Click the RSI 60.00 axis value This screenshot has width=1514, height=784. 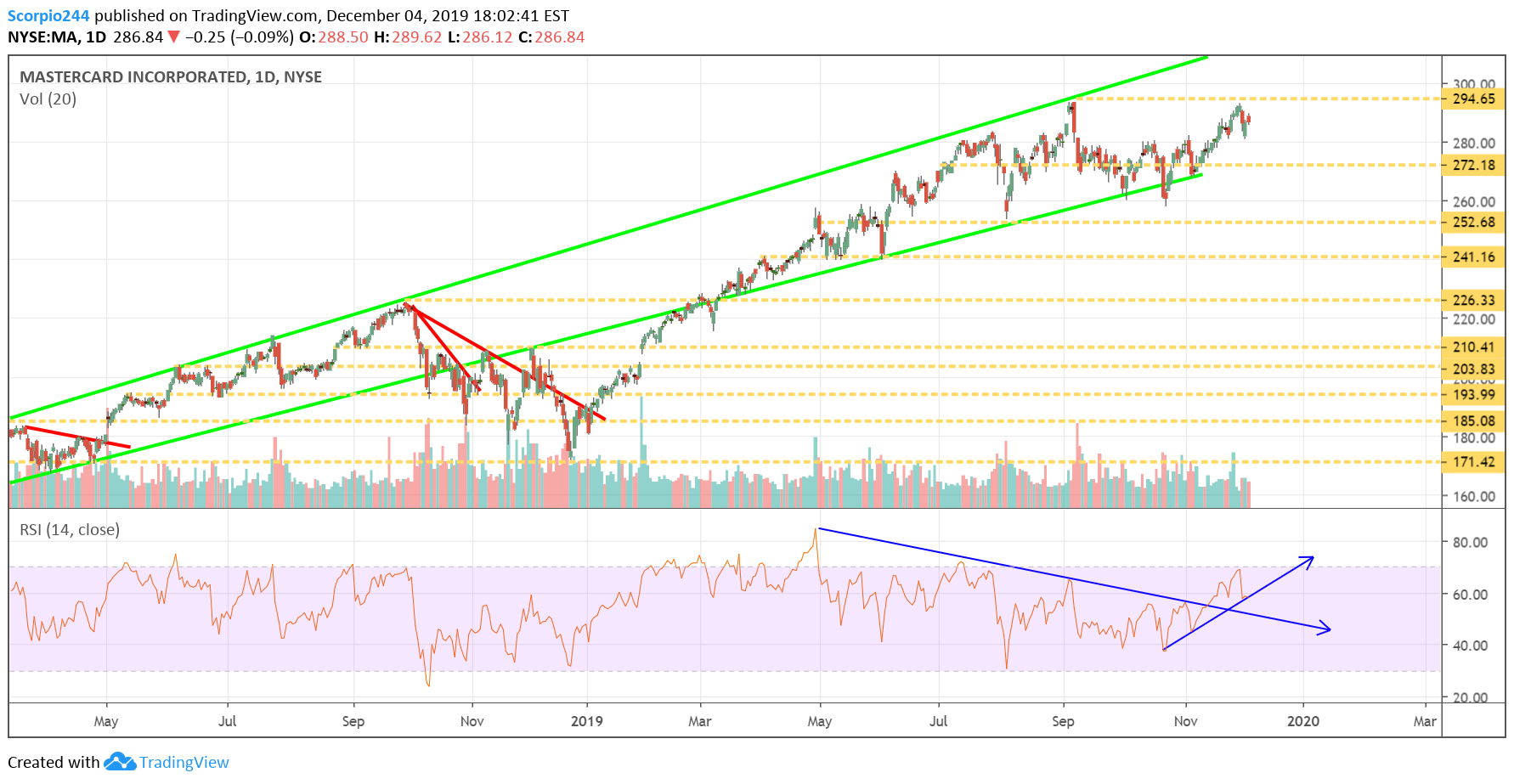pos(1470,594)
